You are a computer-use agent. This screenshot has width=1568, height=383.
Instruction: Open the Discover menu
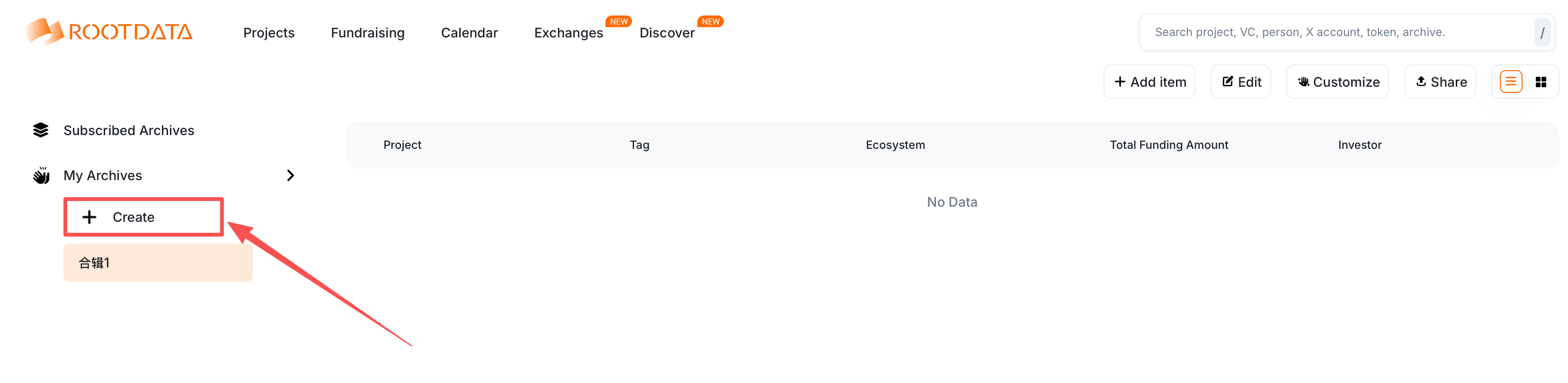pos(667,33)
